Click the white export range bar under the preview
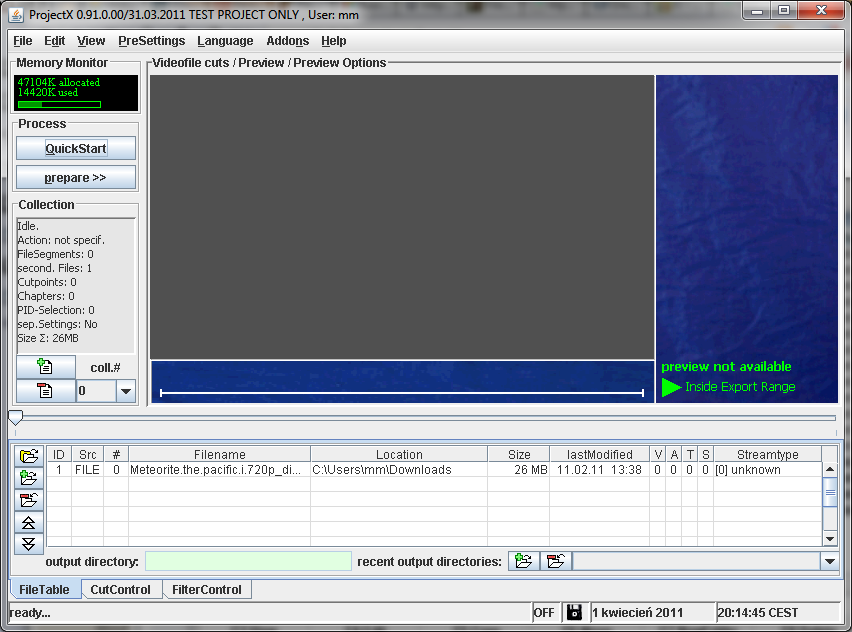 [402, 392]
